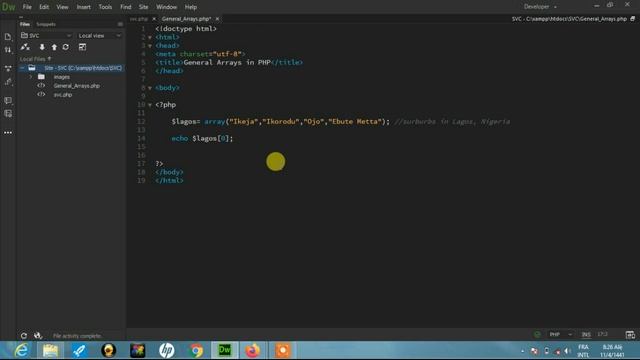Image resolution: width=640 pixels, height=360 pixels.
Task: Select the Files panel tab
Action: pos(25,24)
